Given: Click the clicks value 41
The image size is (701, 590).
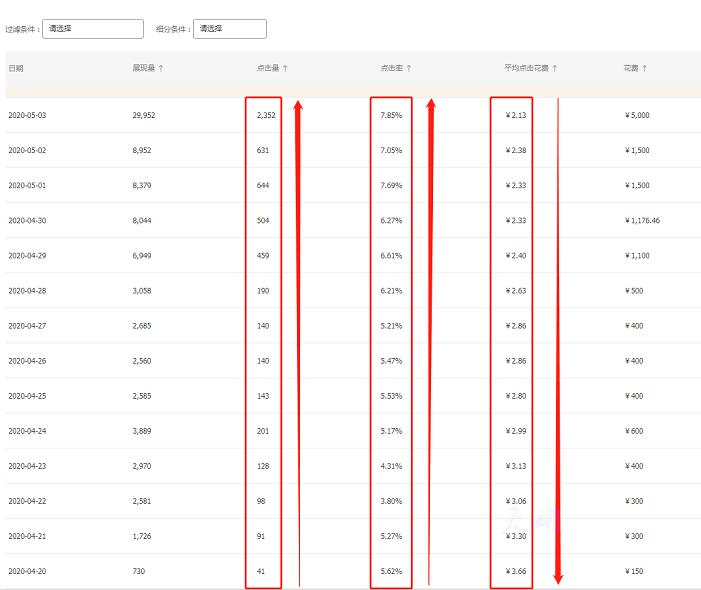Looking at the screenshot, I should [x=261, y=571].
